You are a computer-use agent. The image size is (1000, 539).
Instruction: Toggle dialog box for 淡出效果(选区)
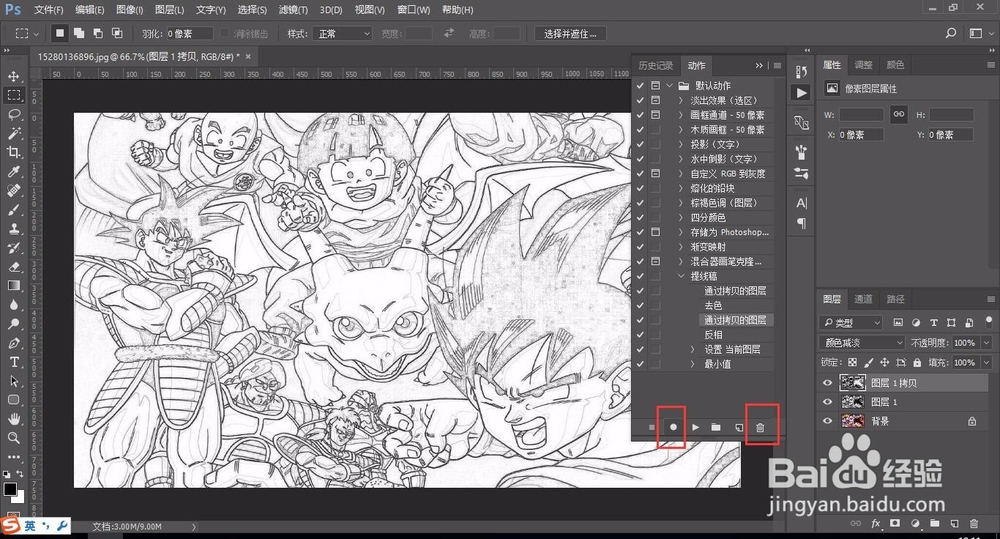coord(655,100)
